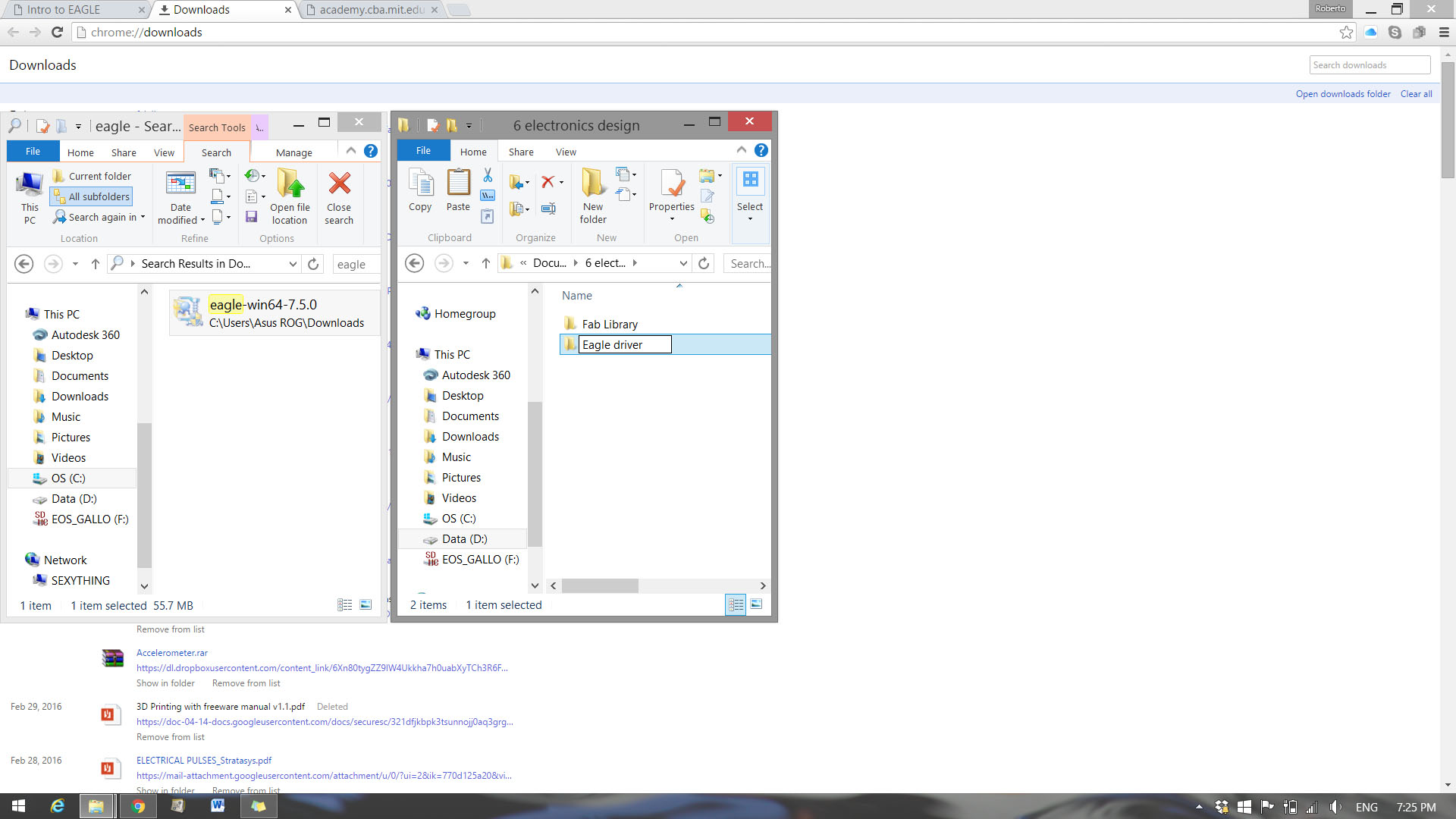
Task: Select the Fab Library folder
Action: point(610,324)
